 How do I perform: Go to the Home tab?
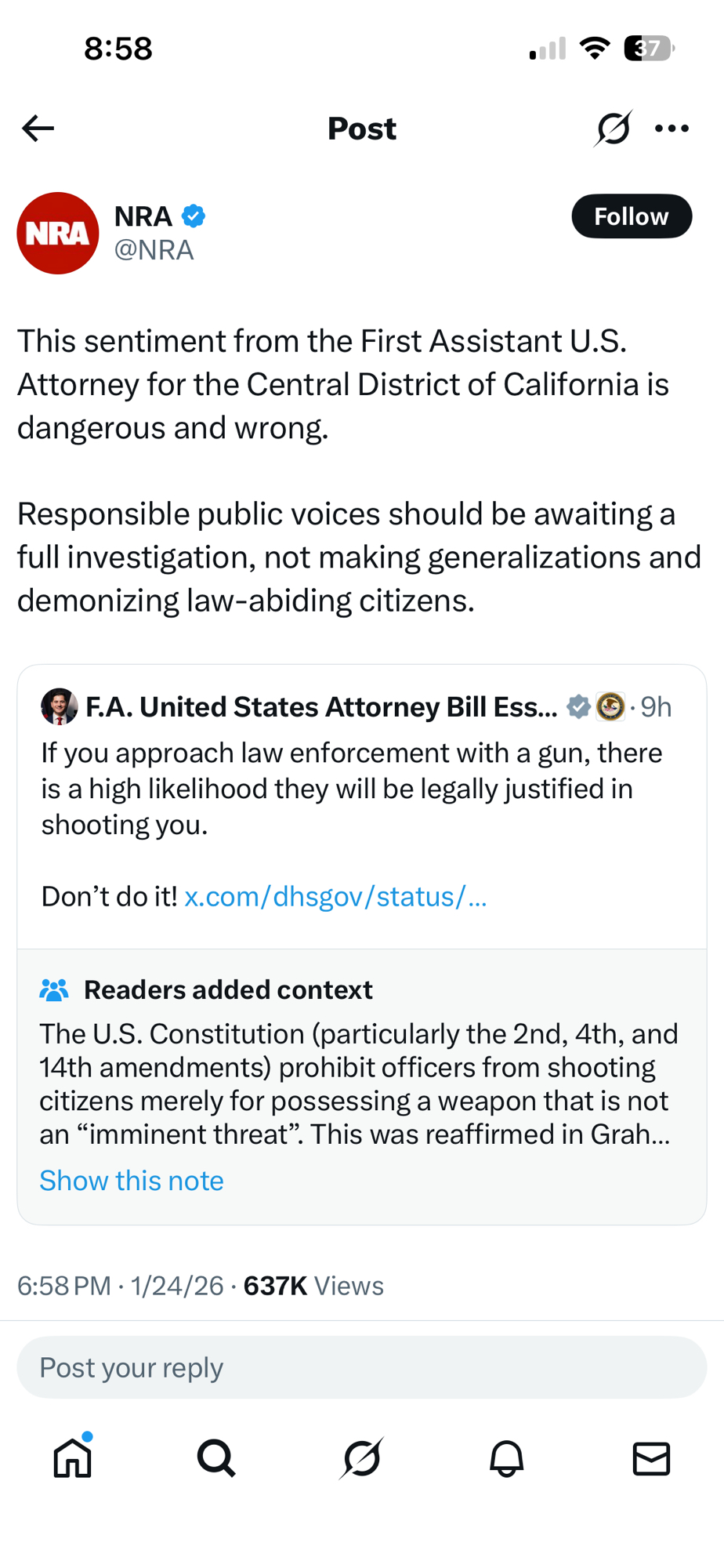click(73, 1458)
